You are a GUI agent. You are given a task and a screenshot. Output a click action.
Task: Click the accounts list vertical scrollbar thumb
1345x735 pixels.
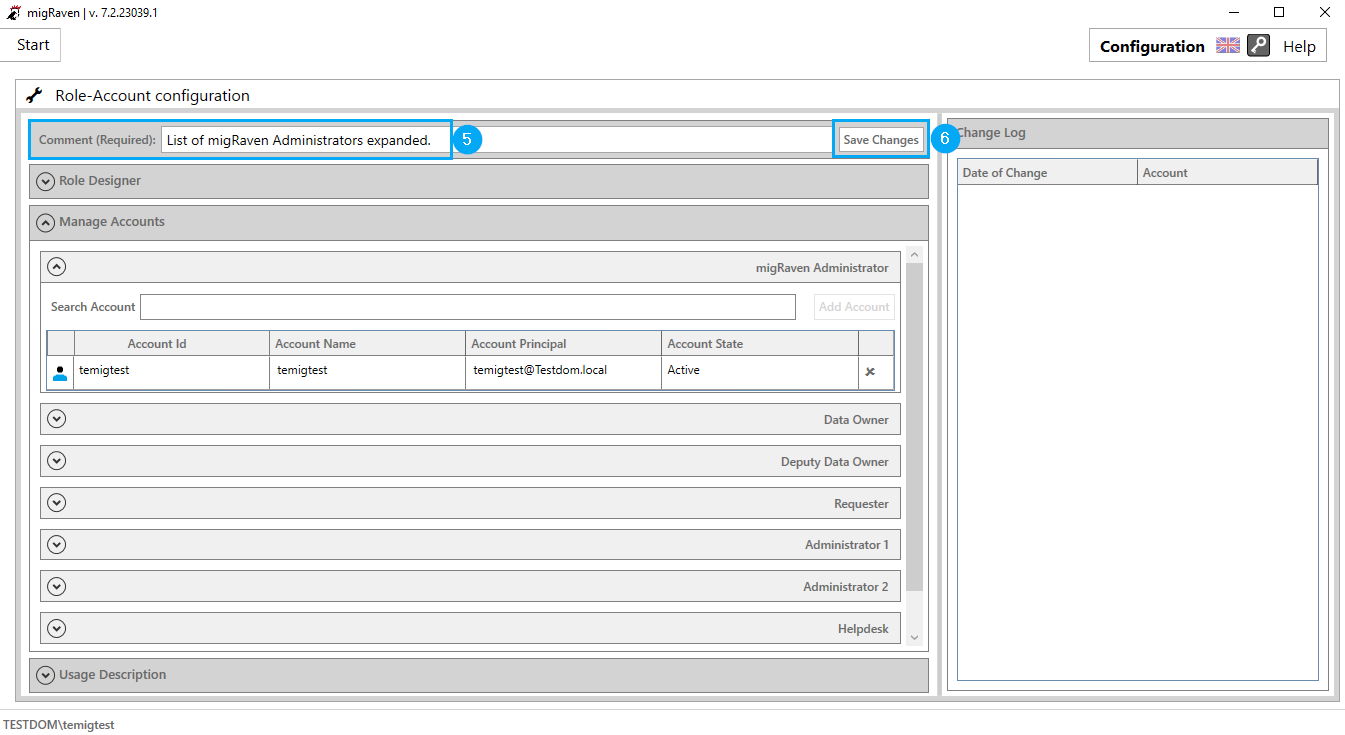pos(914,428)
